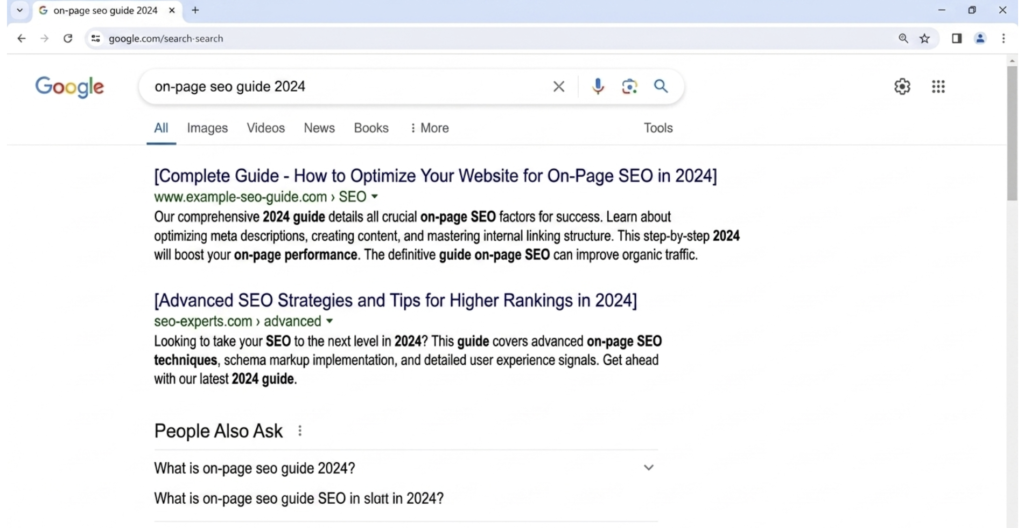1024x528 pixels.
Task: Click the browser forward arrow
Action: click(44, 39)
